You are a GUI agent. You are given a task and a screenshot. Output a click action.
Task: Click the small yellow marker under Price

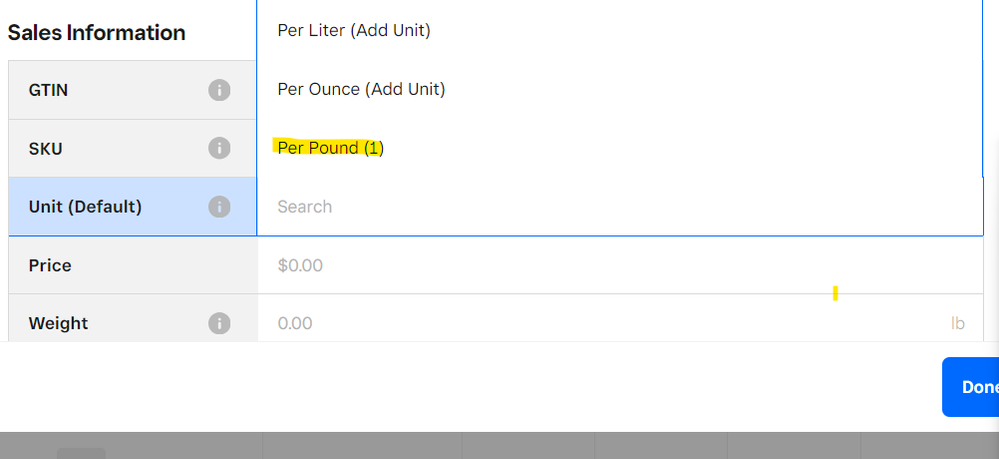pos(835,293)
